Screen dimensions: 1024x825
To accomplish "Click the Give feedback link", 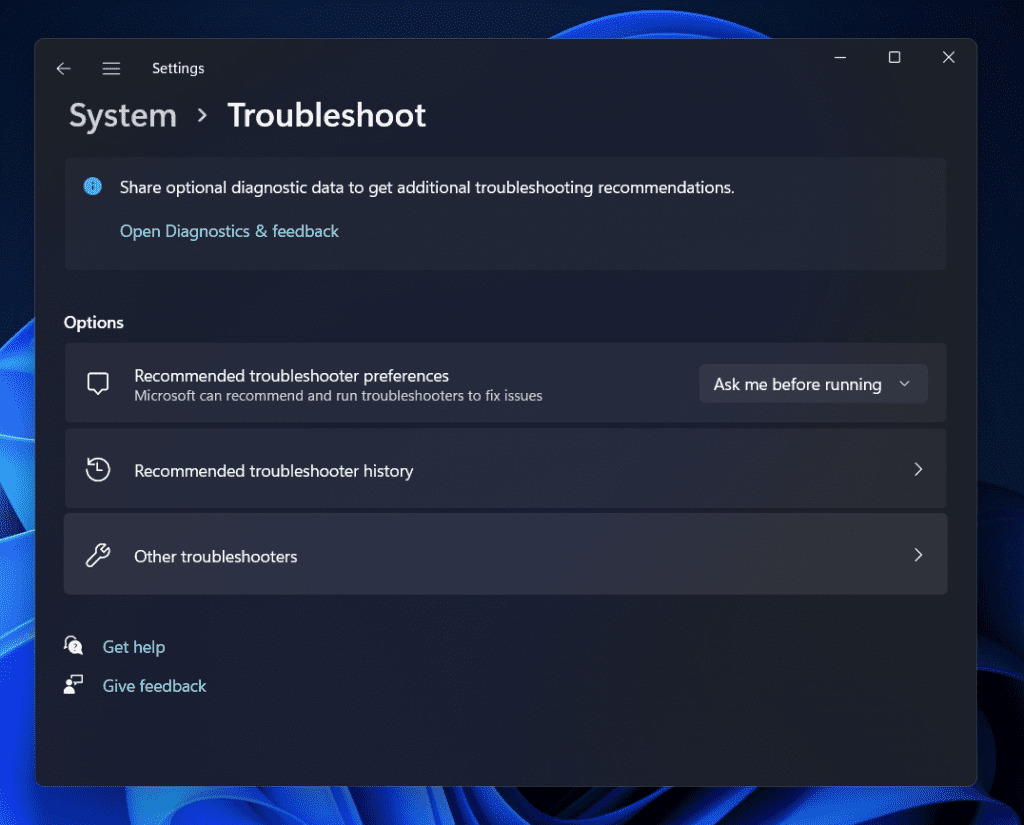I will pyautogui.click(x=154, y=686).
